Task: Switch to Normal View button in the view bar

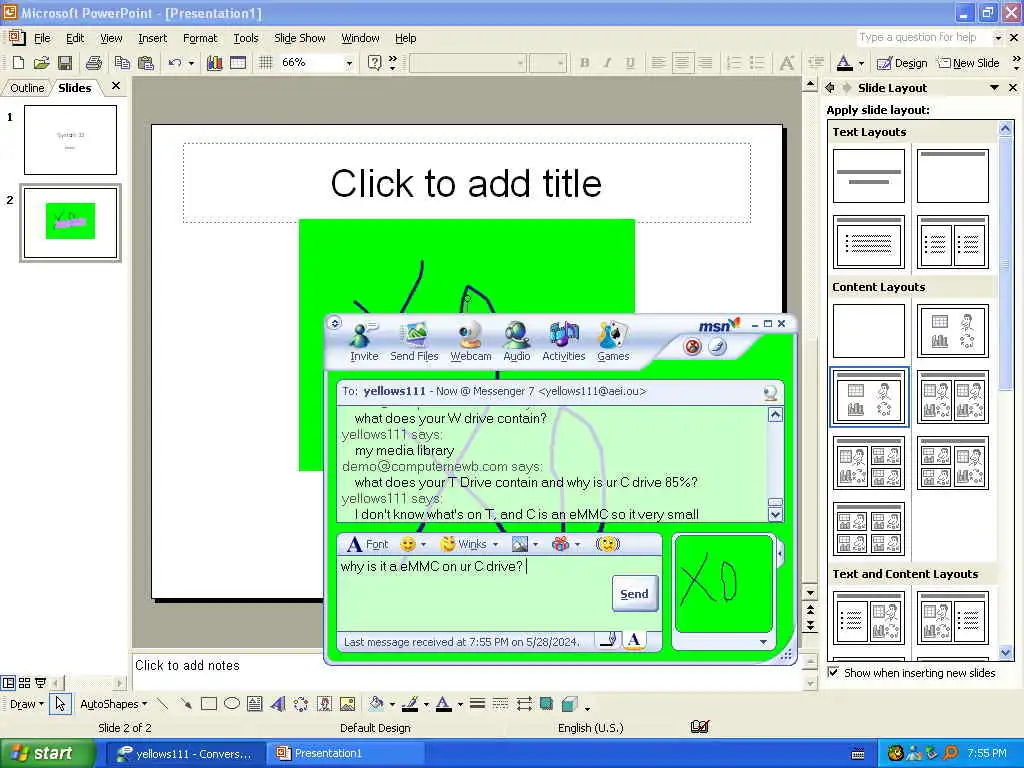Action: tap(8, 683)
